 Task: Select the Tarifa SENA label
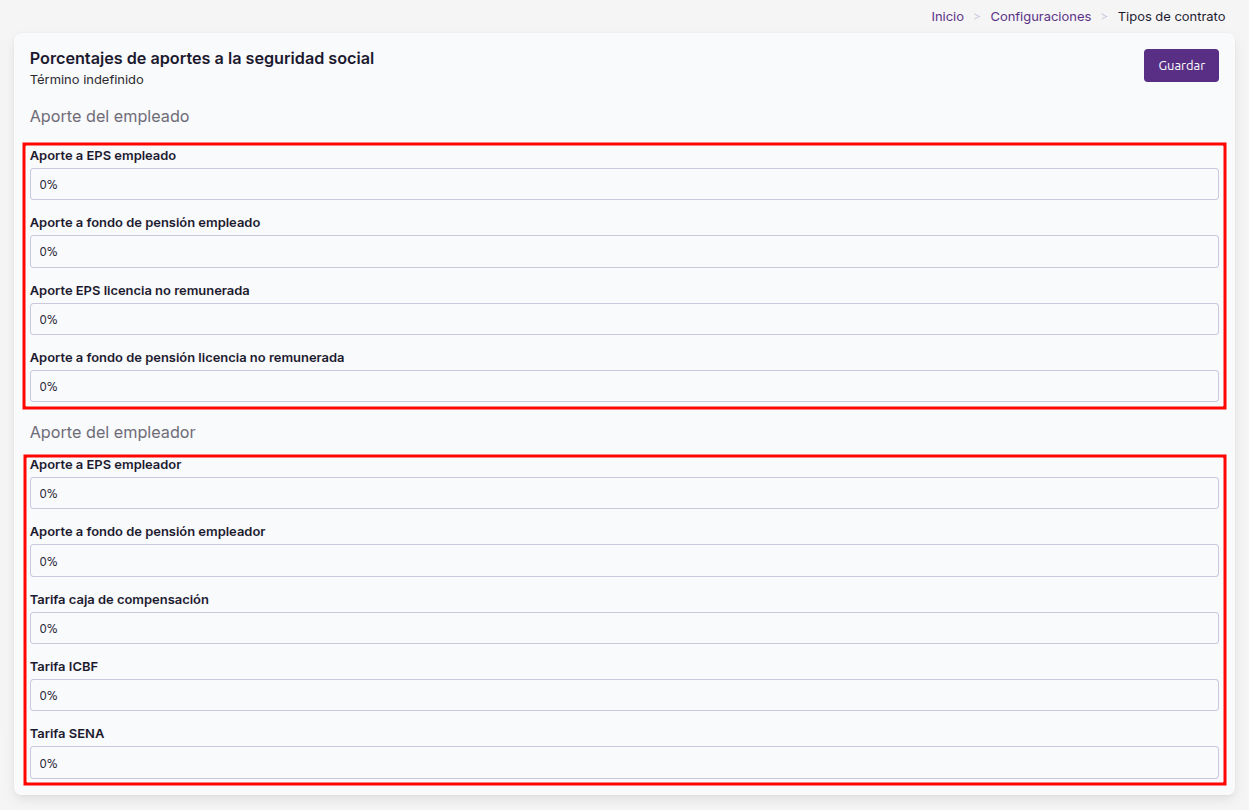click(67, 733)
